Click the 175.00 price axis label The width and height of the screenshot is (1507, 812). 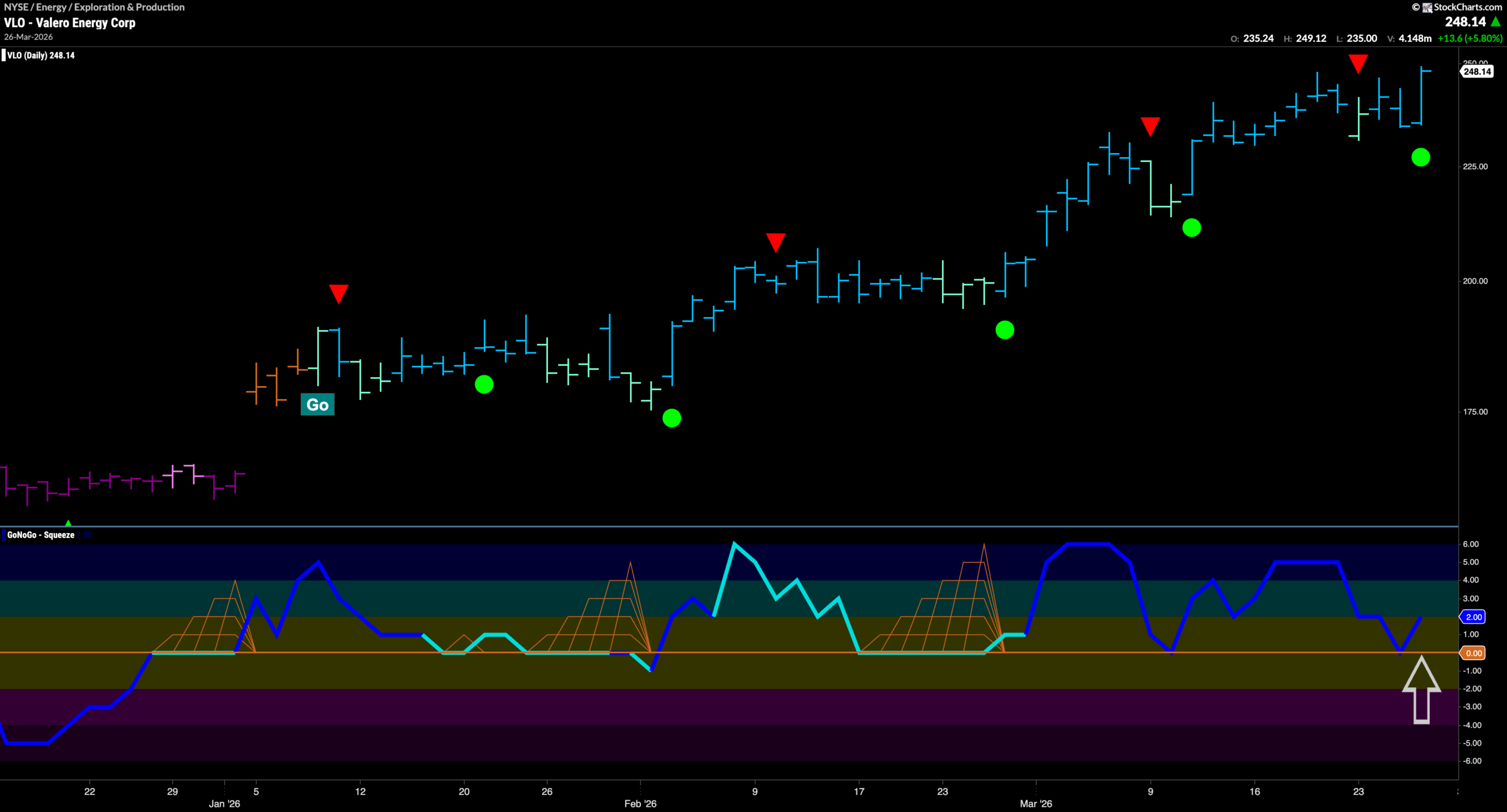(1475, 412)
